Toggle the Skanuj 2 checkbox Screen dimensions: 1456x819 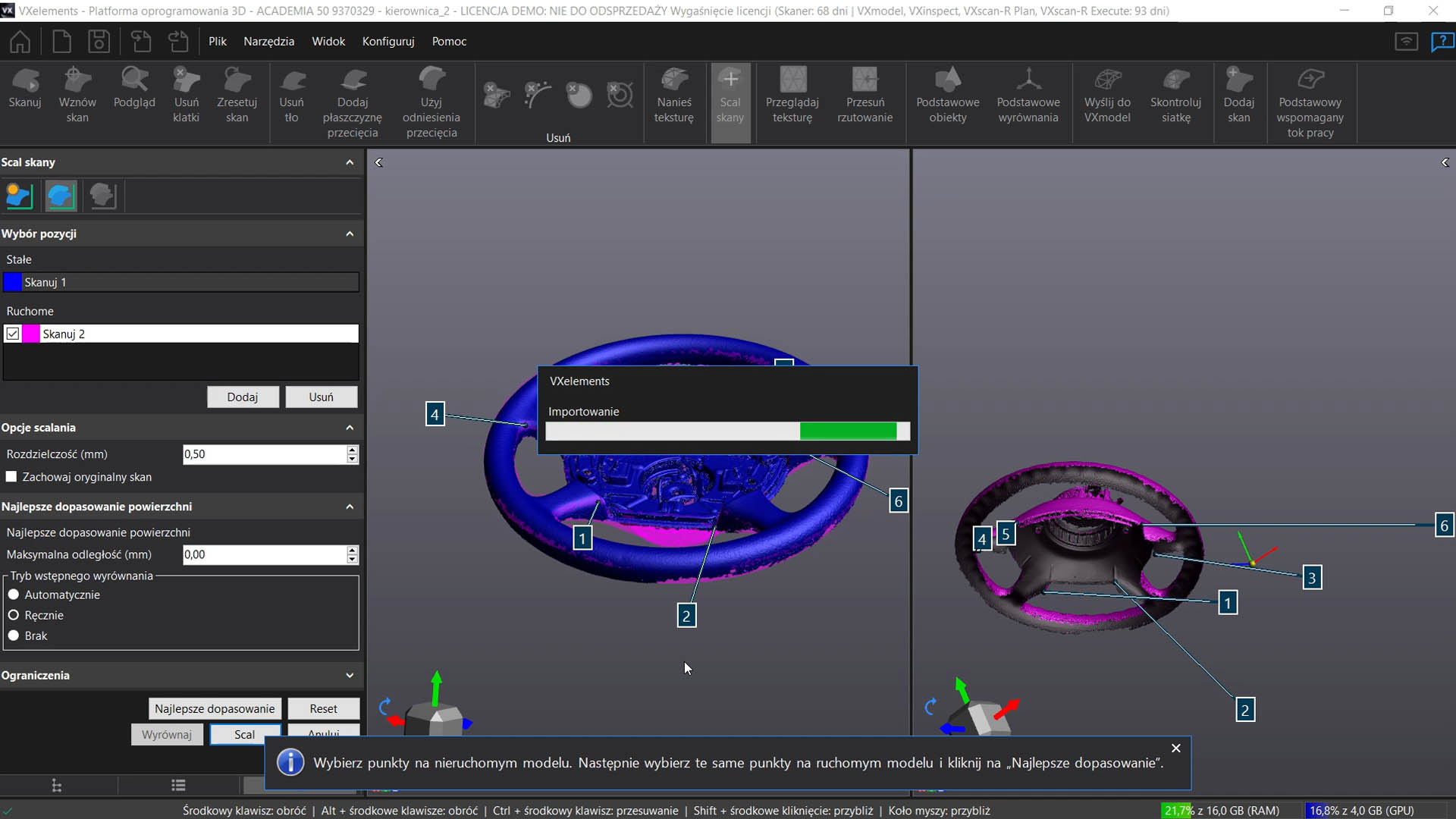13,334
